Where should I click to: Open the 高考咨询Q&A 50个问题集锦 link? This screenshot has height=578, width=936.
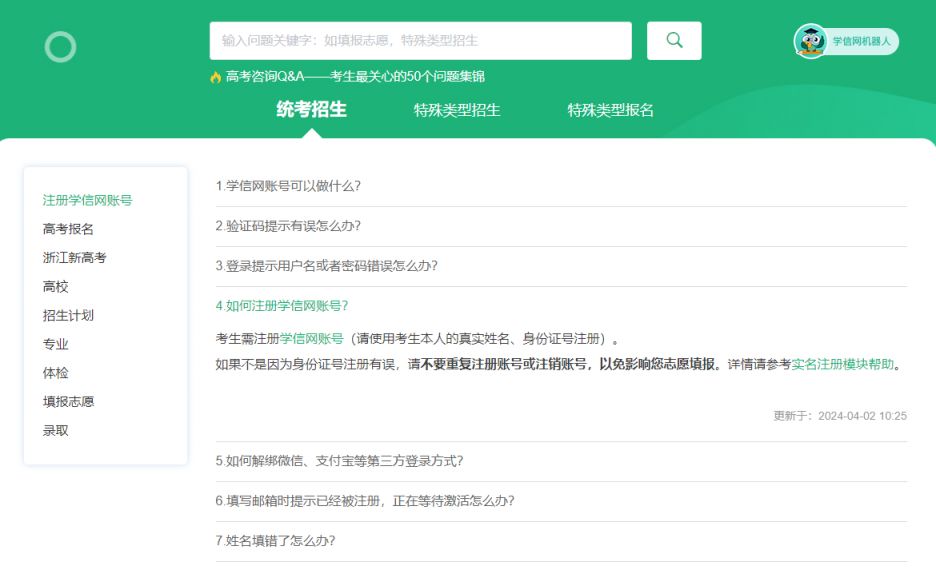[355, 77]
